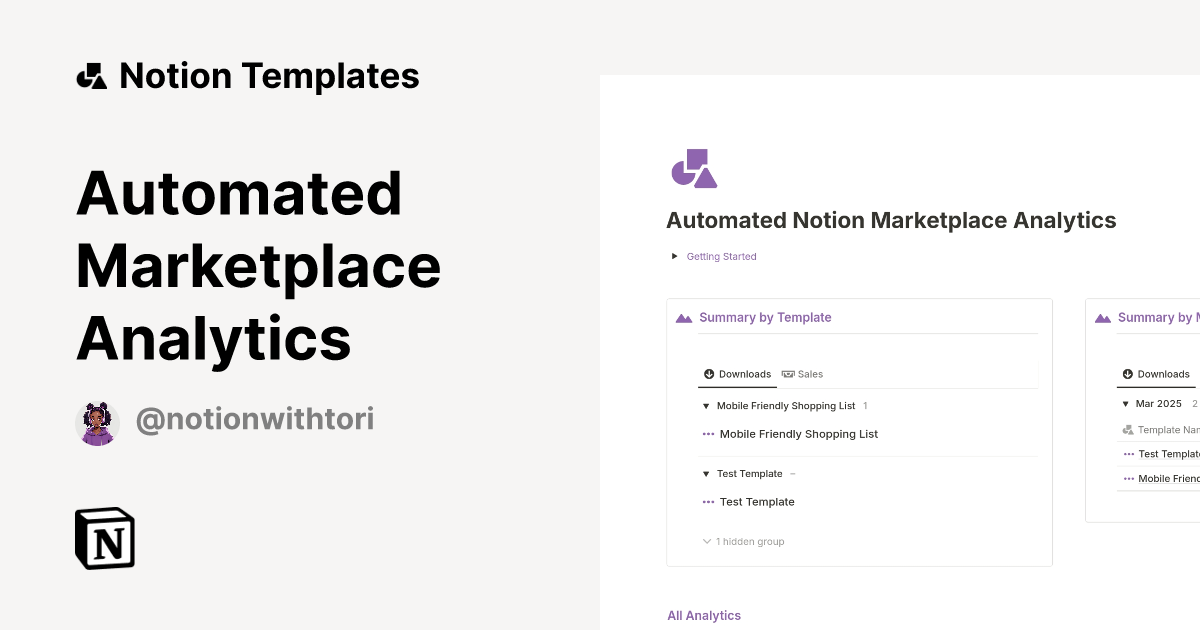Open the All Analytics link
This screenshot has width=1200, height=630.
coord(704,615)
